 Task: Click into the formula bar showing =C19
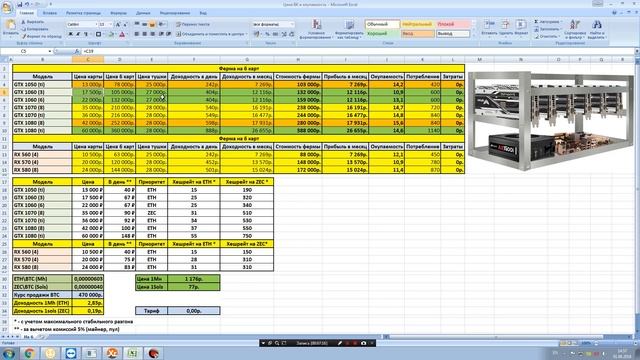click(x=357, y=51)
